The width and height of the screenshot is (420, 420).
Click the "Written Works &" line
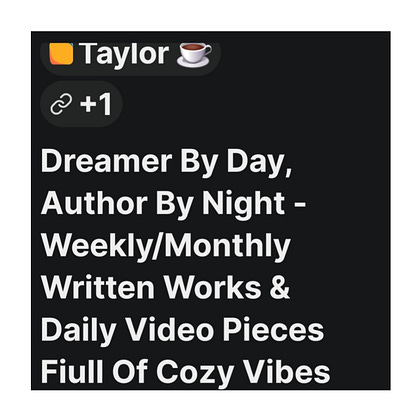165,287
